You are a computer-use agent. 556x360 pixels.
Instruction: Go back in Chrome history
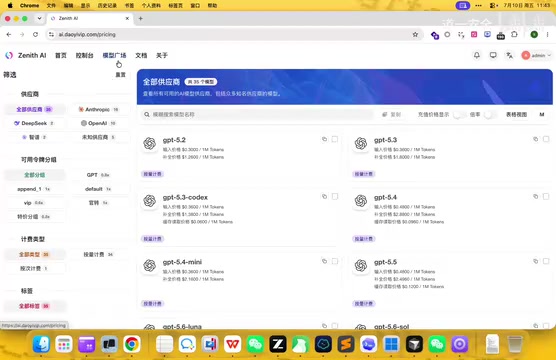coord(9,34)
